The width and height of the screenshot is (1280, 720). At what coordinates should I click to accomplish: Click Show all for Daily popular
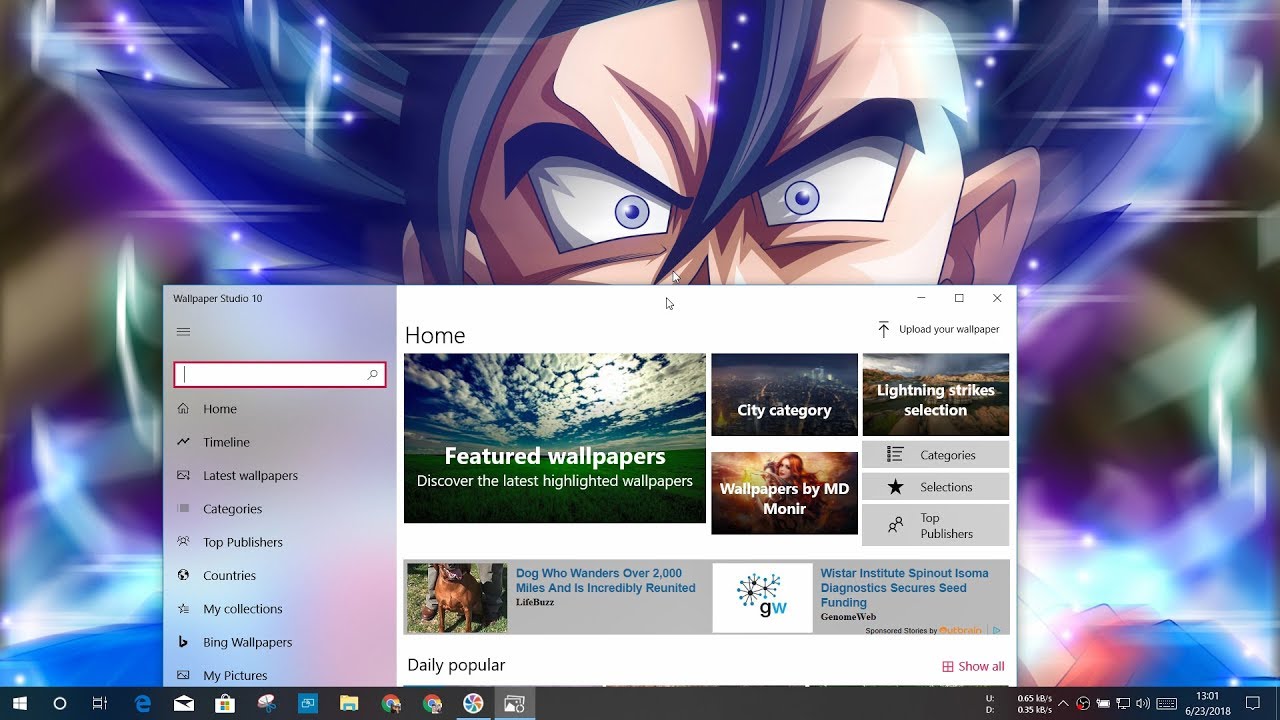click(973, 666)
